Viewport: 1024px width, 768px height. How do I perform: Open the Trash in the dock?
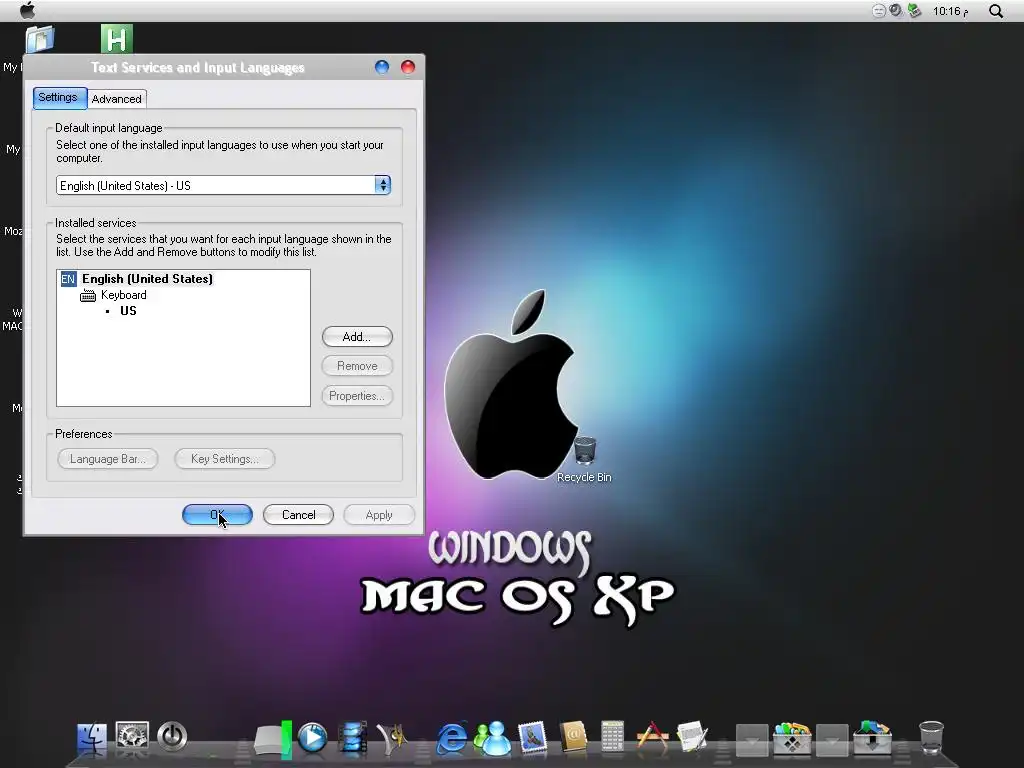[931, 738]
